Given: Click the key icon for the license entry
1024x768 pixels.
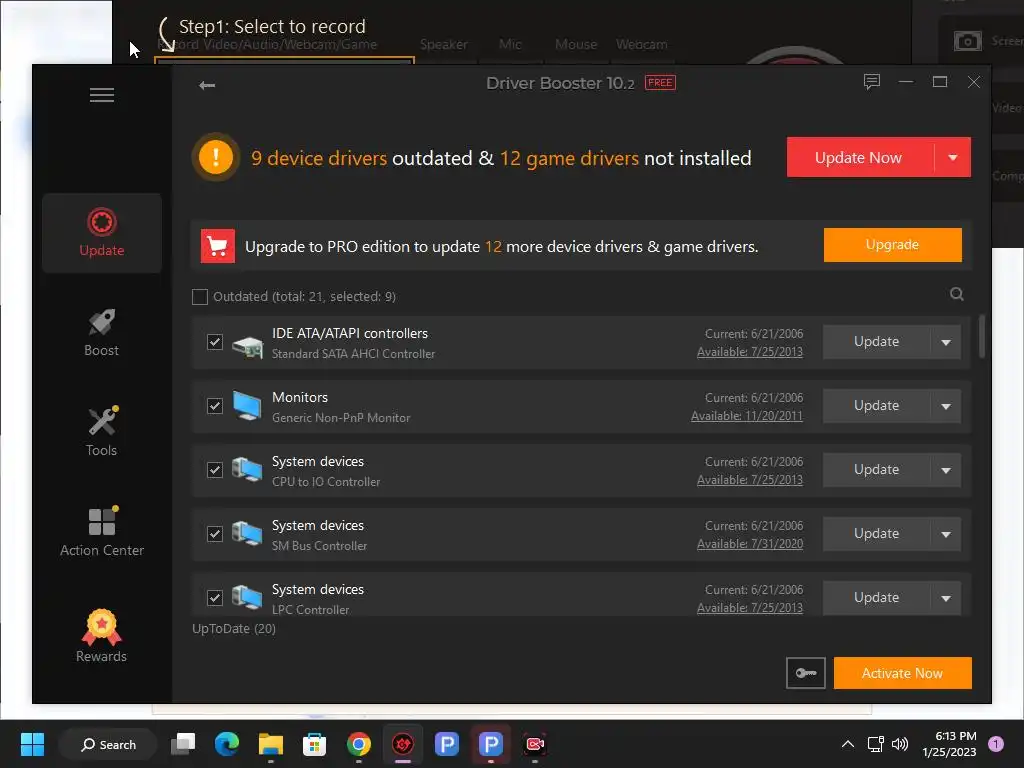Looking at the screenshot, I should click(806, 673).
